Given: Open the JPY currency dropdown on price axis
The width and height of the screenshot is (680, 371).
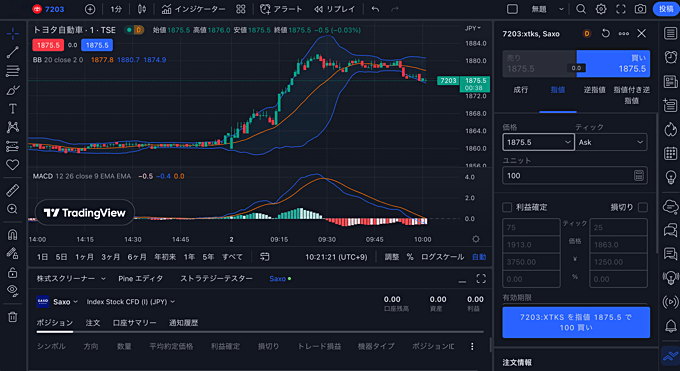Looking at the screenshot, I should pos(473,28).
